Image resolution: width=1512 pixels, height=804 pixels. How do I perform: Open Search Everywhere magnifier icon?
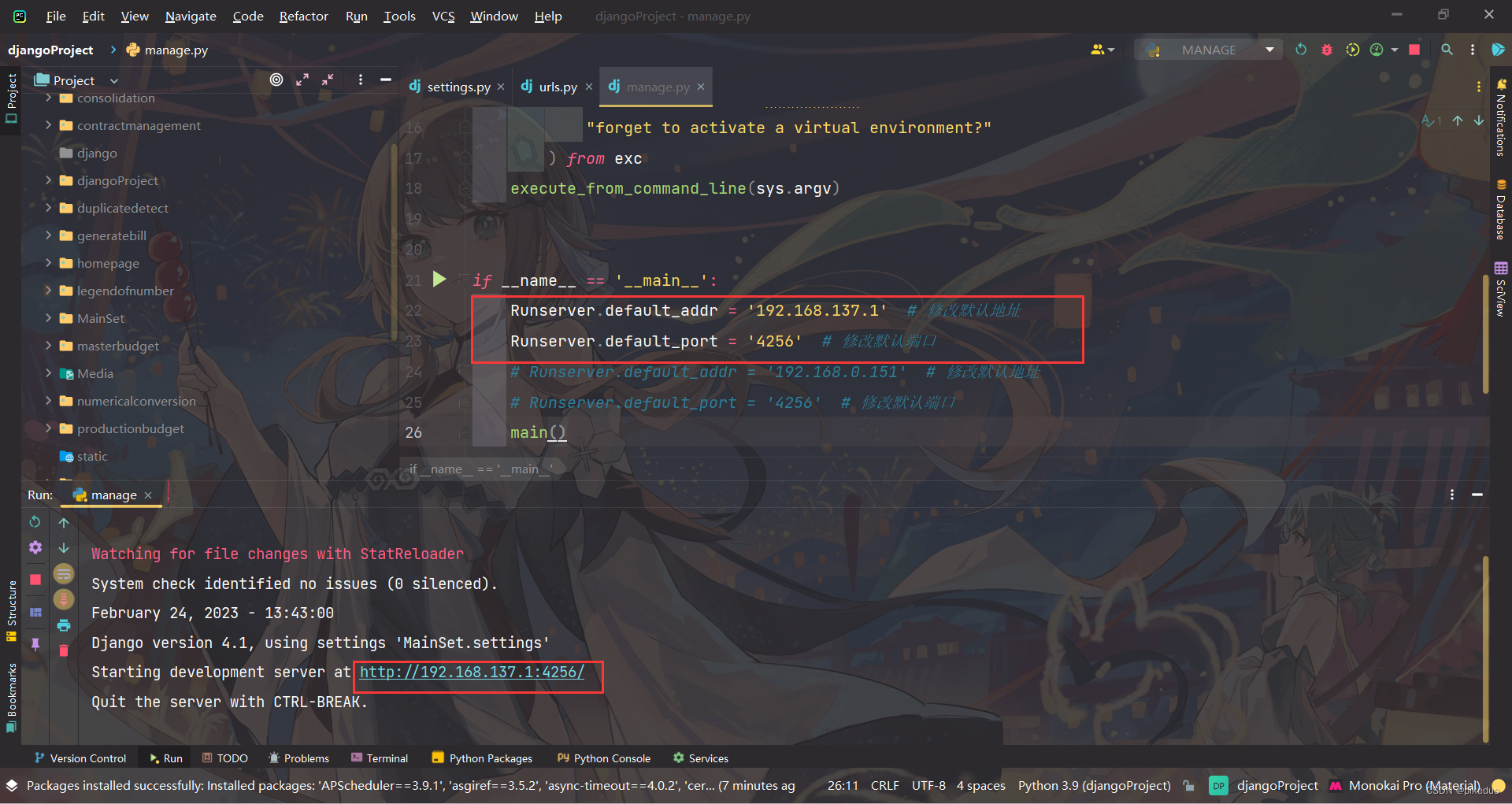pos(1447,50)
